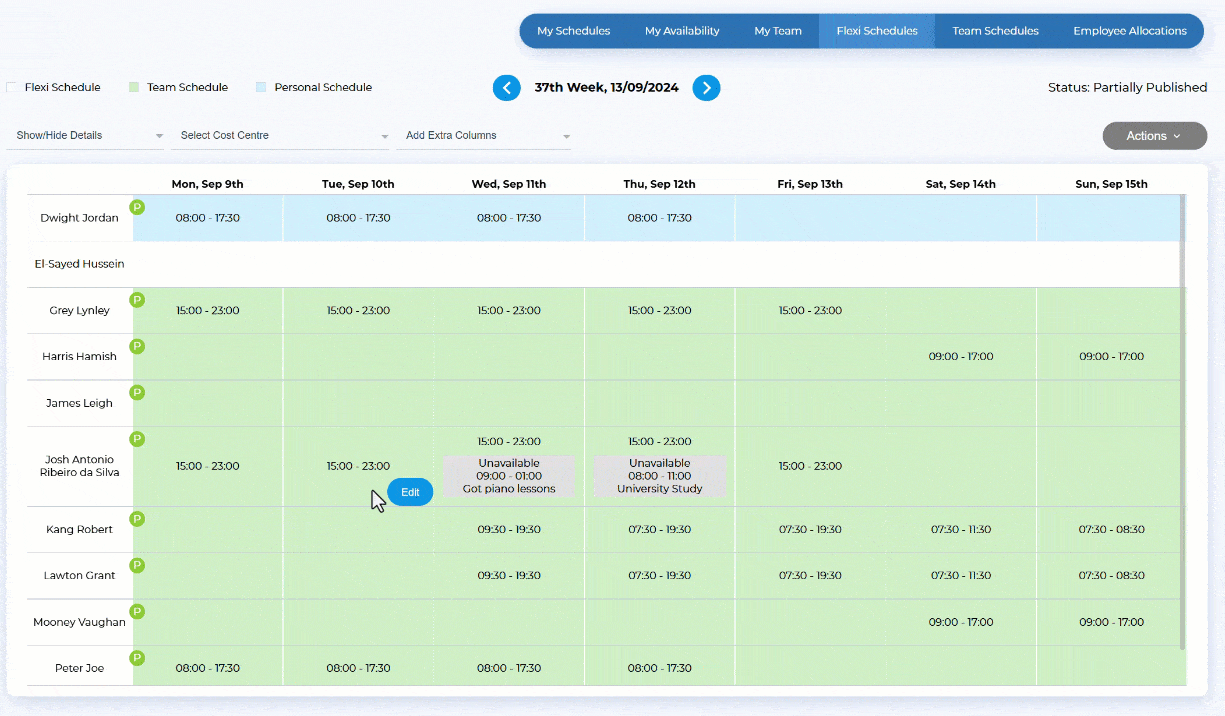Screen dimensions: 1225x716
Task: Click Harris Hamish's green P status badge
Action: point(137,346)
